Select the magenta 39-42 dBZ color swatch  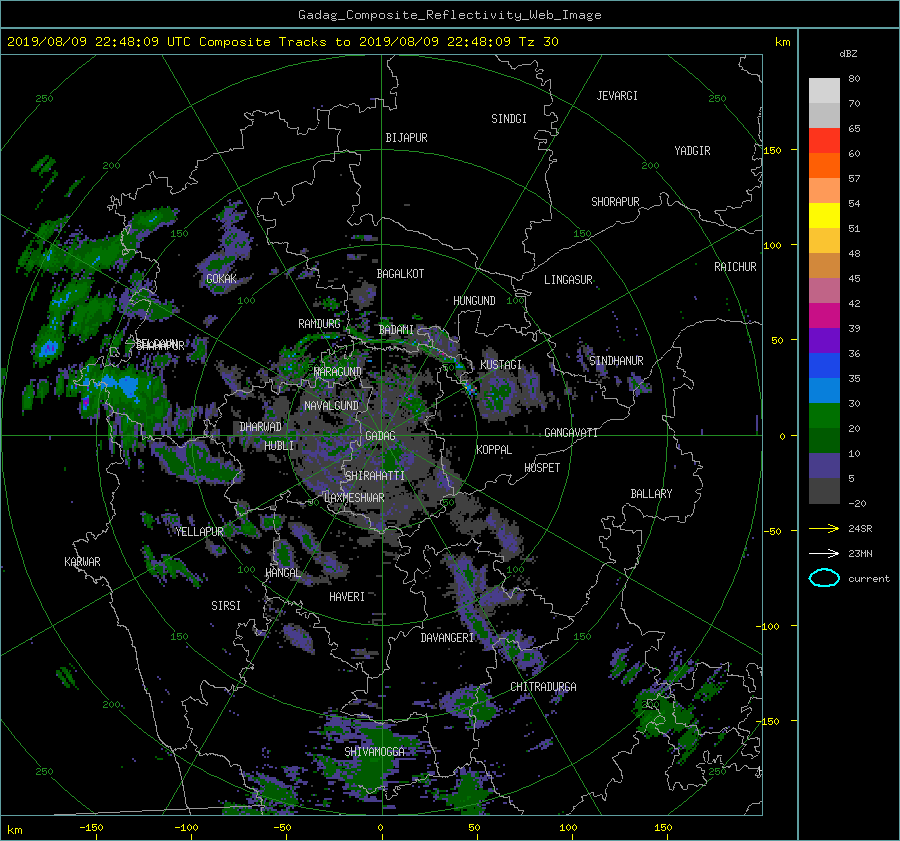point(824,315)
